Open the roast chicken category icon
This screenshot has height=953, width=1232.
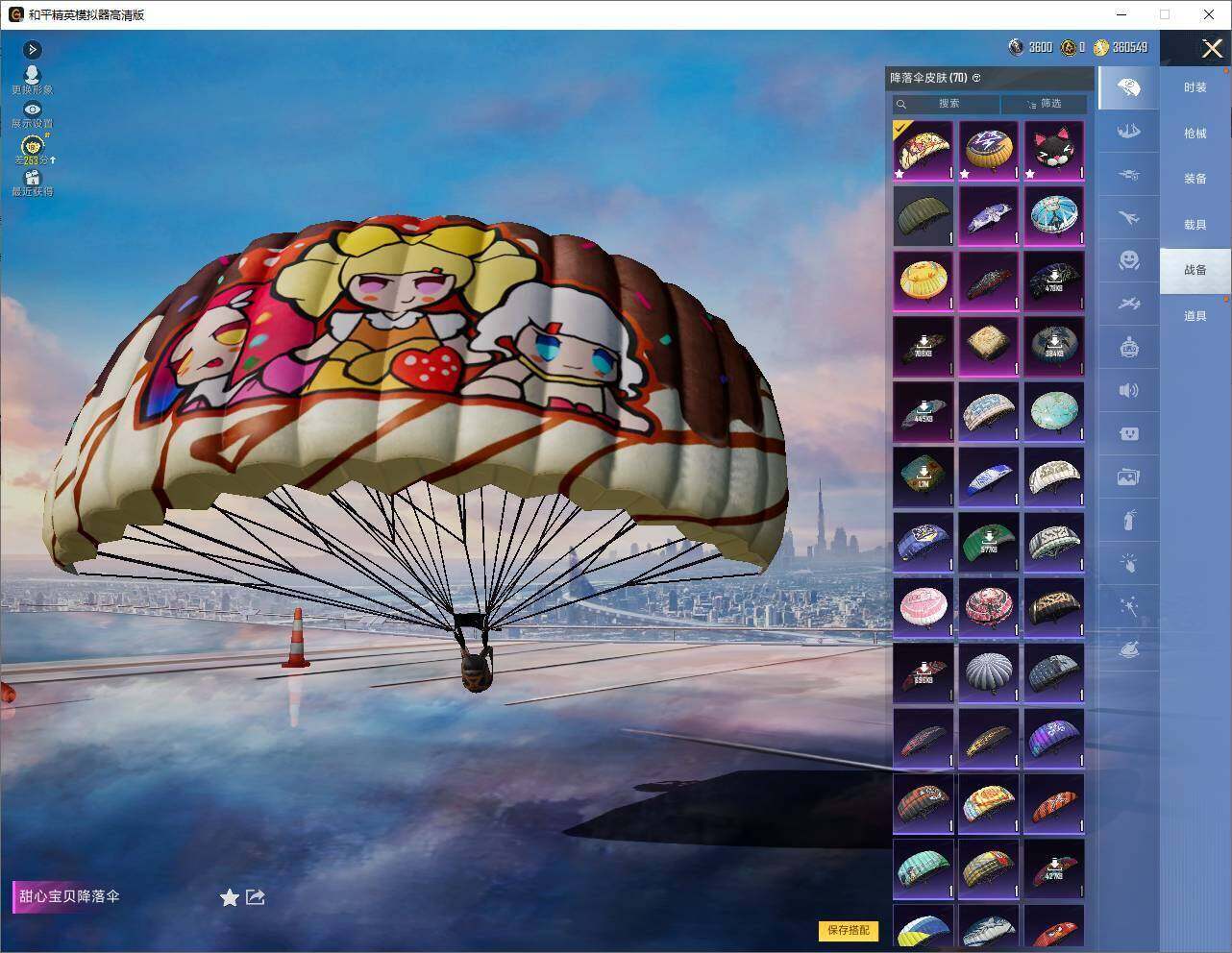coord(1129,649)
